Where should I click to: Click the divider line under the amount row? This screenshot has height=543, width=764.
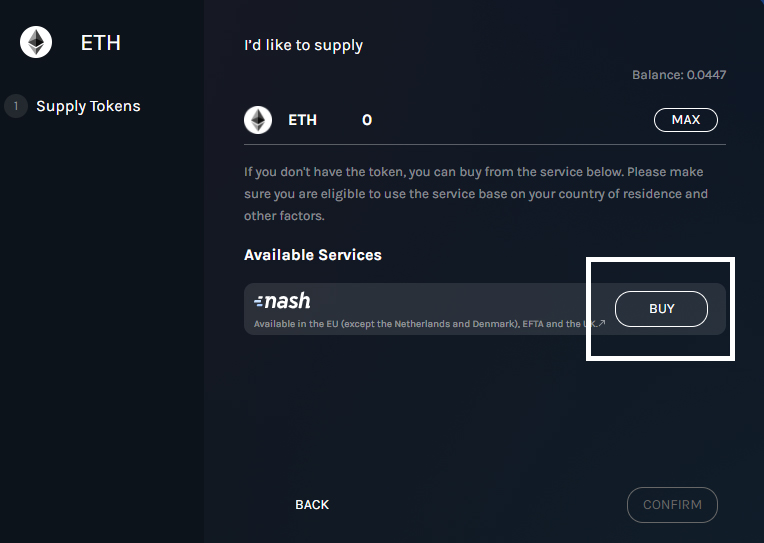click(485, 144)
